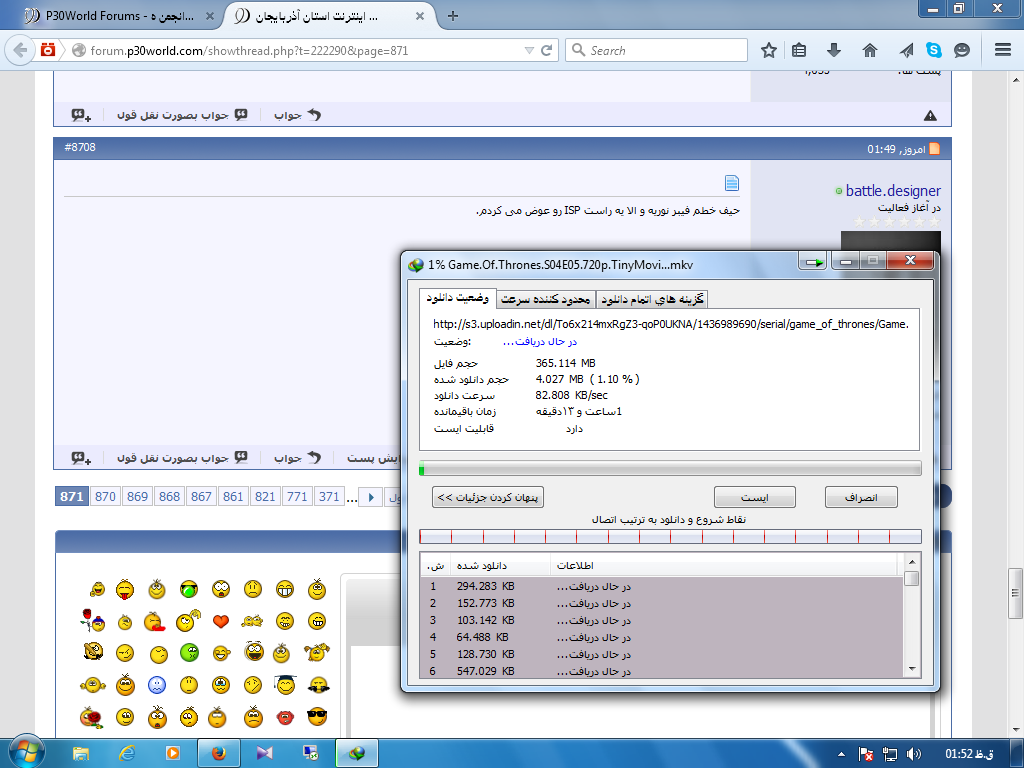Go to page 371

pyautogui.click(x=329, y=497)
